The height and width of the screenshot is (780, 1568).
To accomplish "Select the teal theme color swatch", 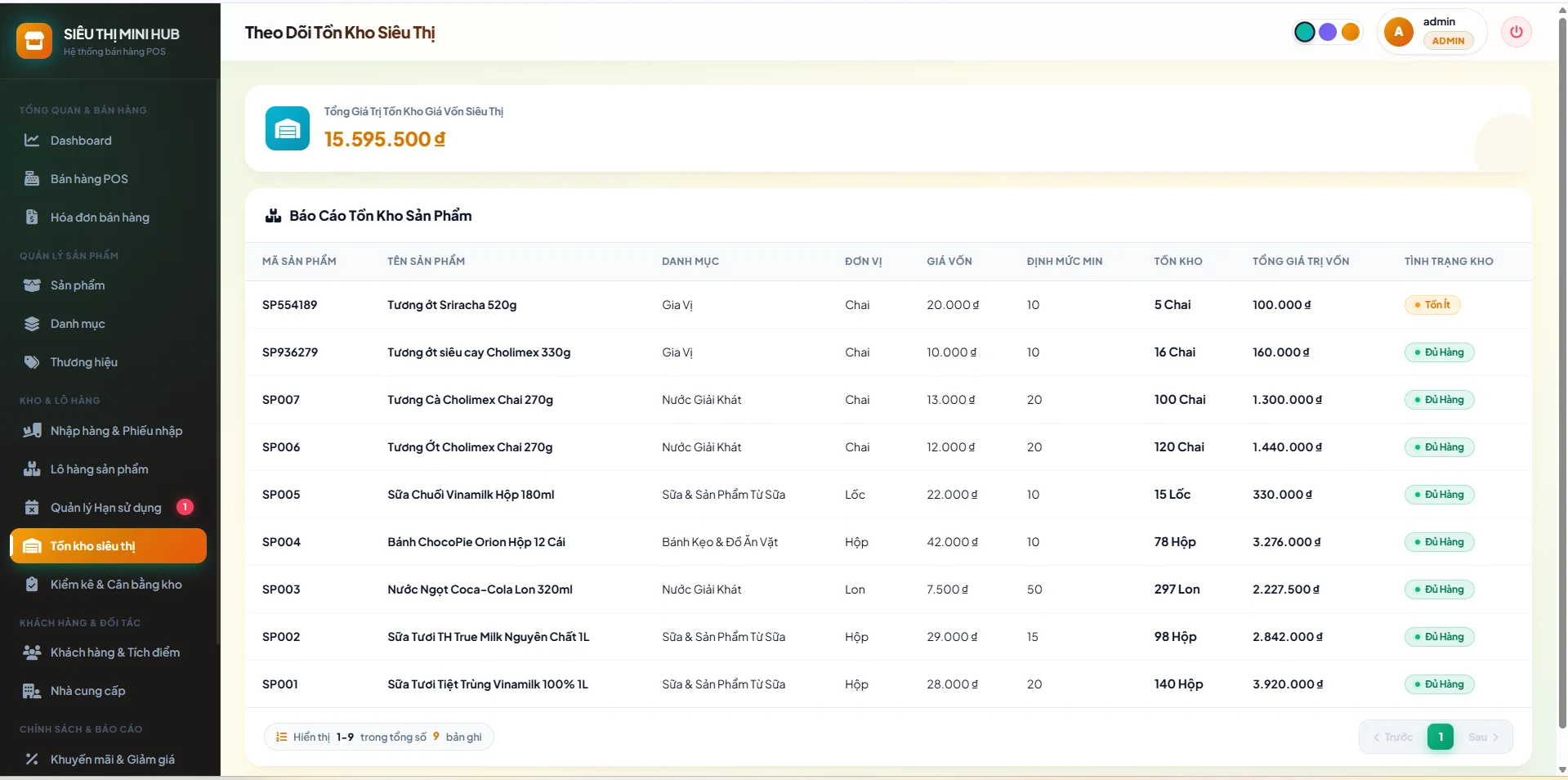I will 1305,32.
